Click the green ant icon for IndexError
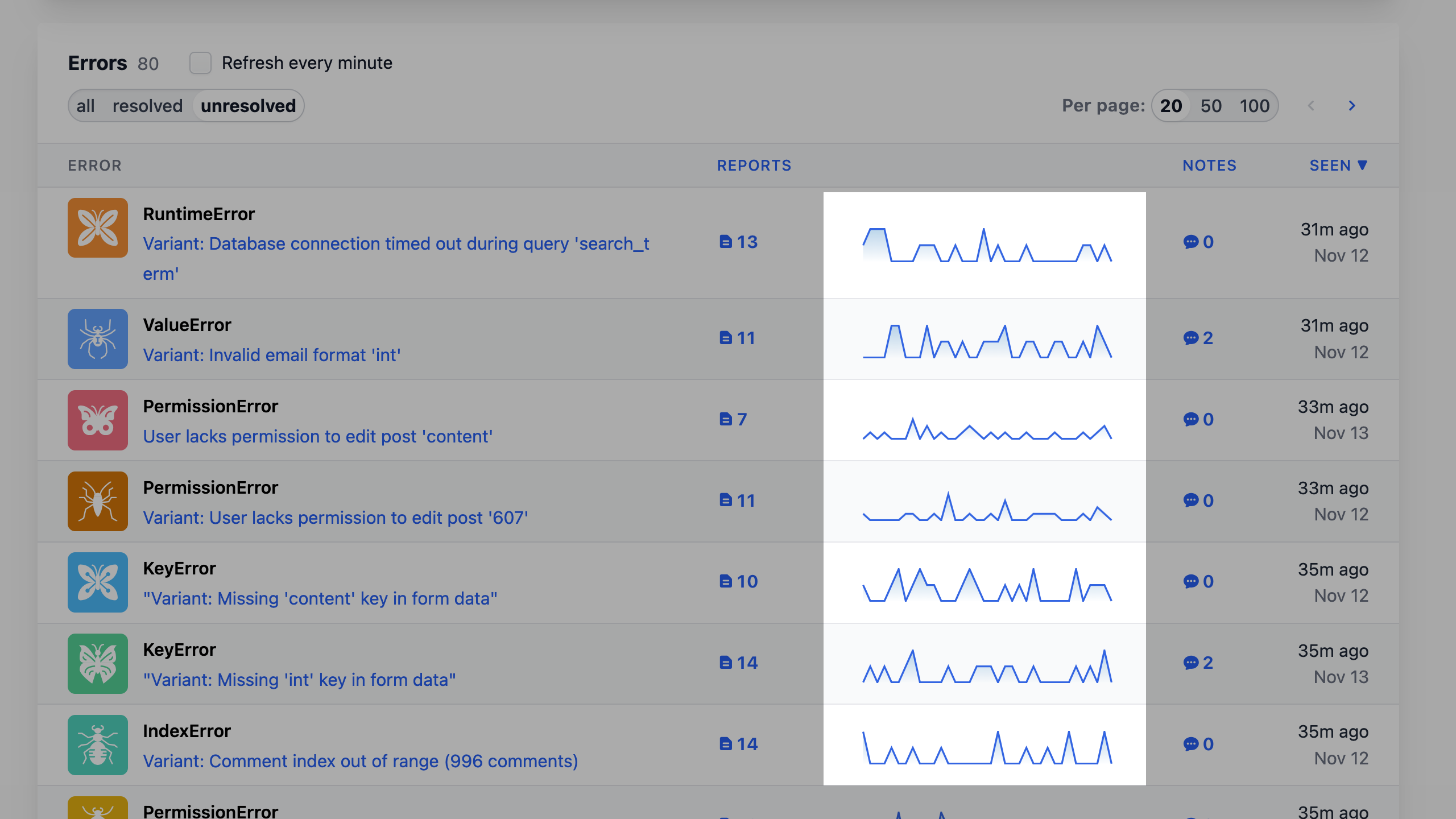Image resolution: width=1456 pixels, height=819 pixels. pyautogui.click(x=98, y=745)
